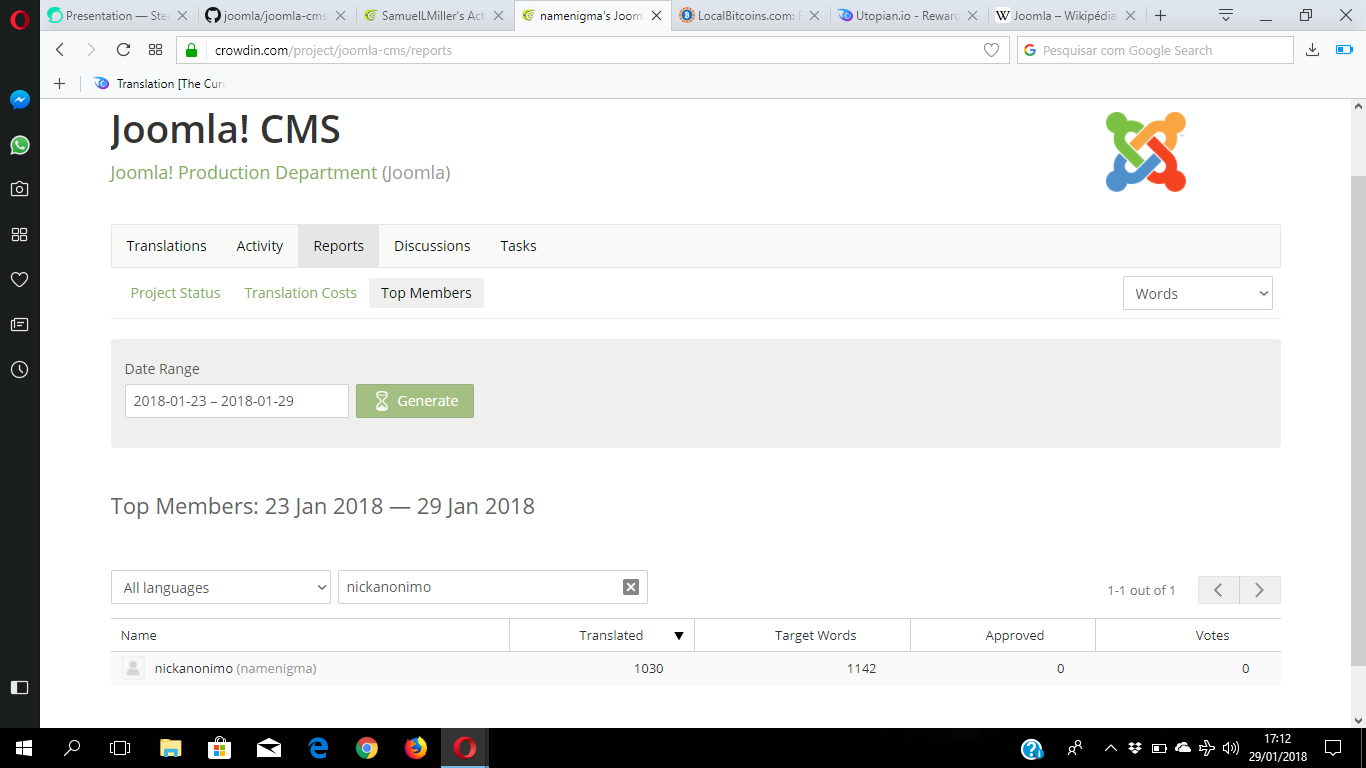This screenshot has height=768, width=1366.
Task: Open the Translations project tab
Action: point(166,246)
